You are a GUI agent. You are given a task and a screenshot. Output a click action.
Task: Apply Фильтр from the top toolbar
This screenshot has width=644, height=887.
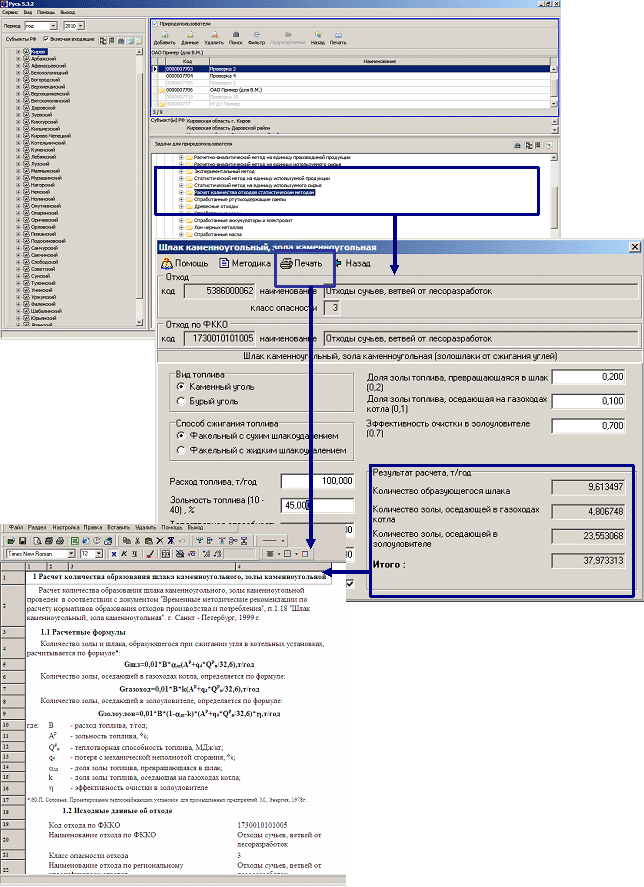(x=256, y=39)
